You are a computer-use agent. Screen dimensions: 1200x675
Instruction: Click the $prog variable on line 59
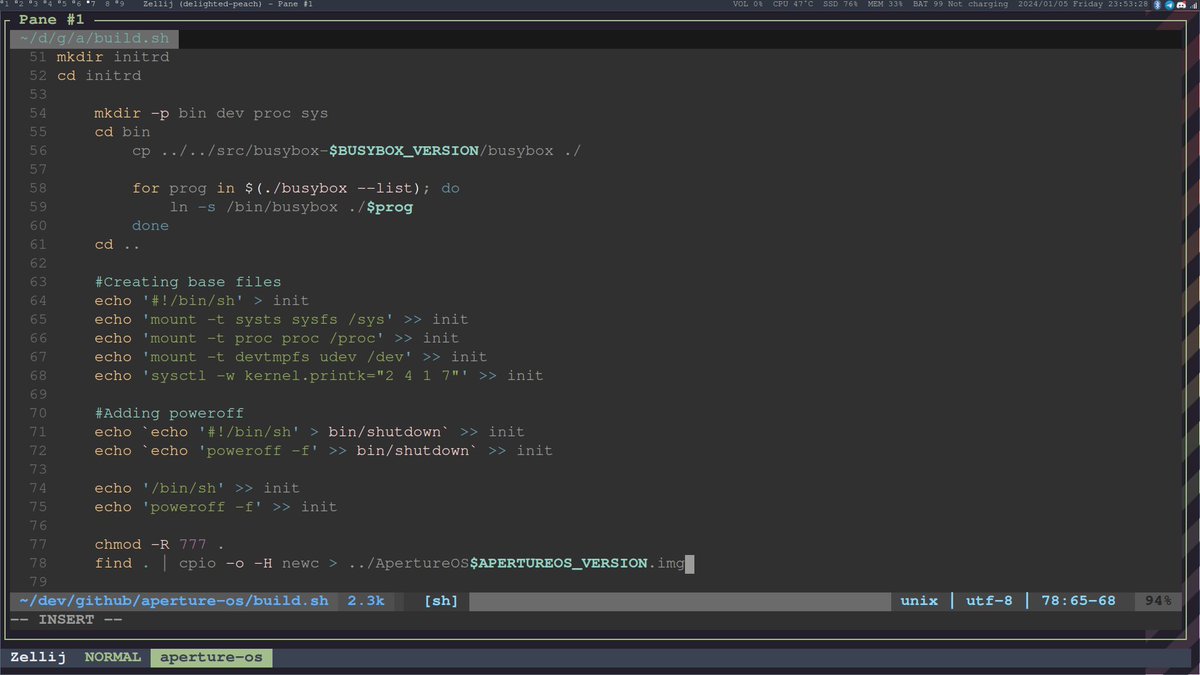coord(389,207)
